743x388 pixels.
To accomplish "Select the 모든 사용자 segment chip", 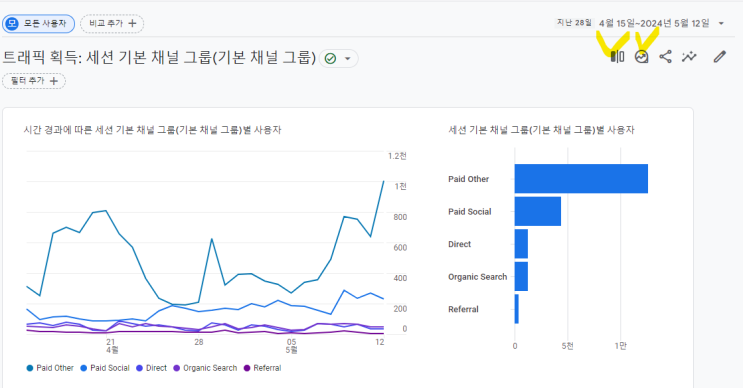I will tap(38, 24).
